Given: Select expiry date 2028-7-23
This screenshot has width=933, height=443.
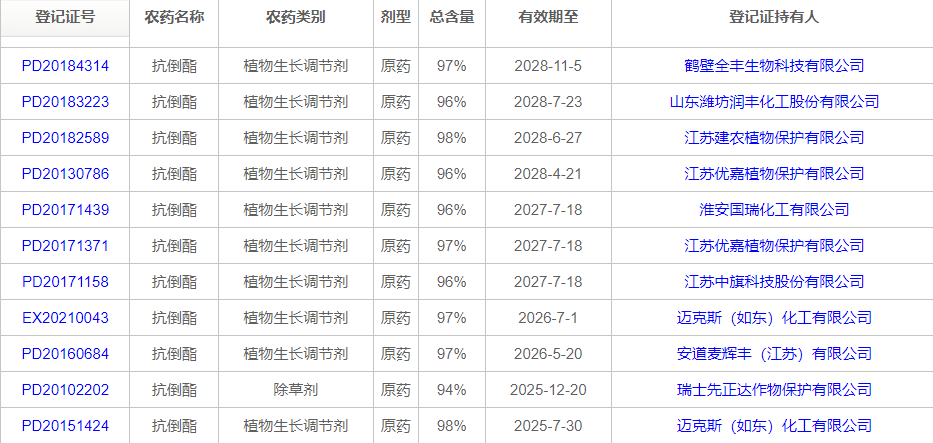Looking at the screenshot, I should click(548, 102).
